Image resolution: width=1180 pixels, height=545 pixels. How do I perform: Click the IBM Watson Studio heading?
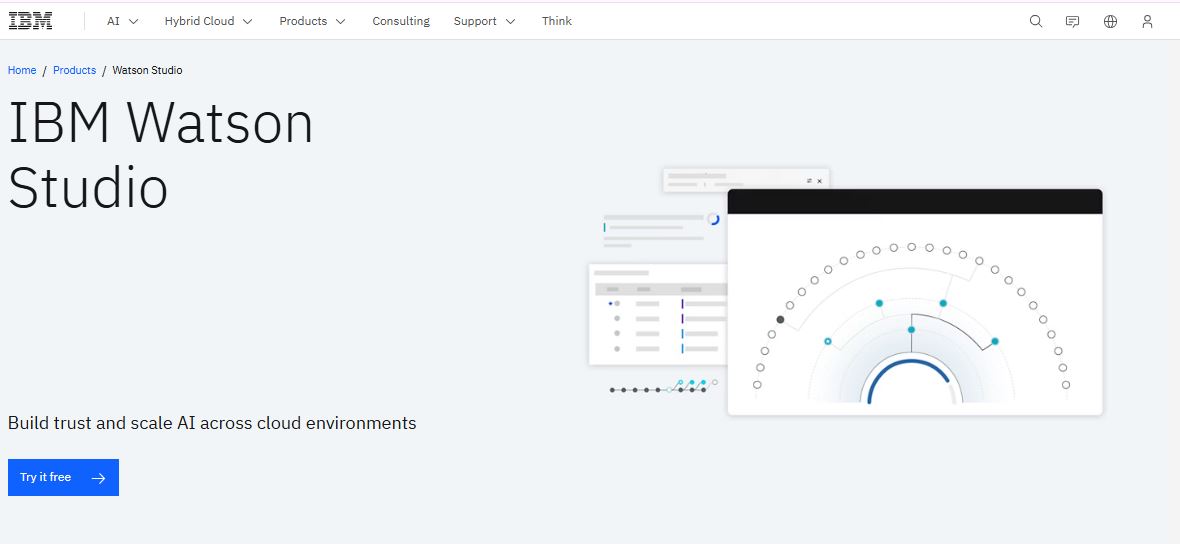[161, 155]
